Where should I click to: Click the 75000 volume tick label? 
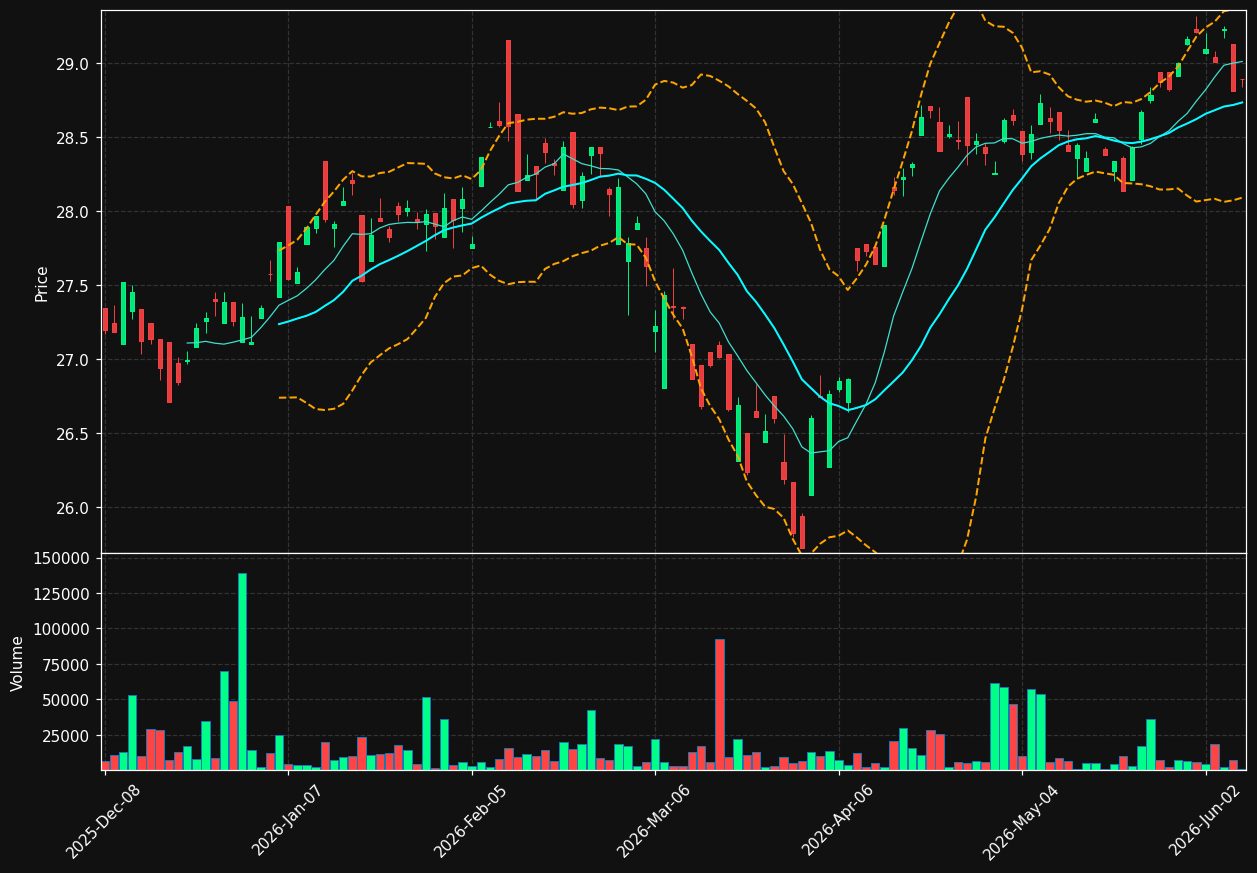click(x=66, y=665)
